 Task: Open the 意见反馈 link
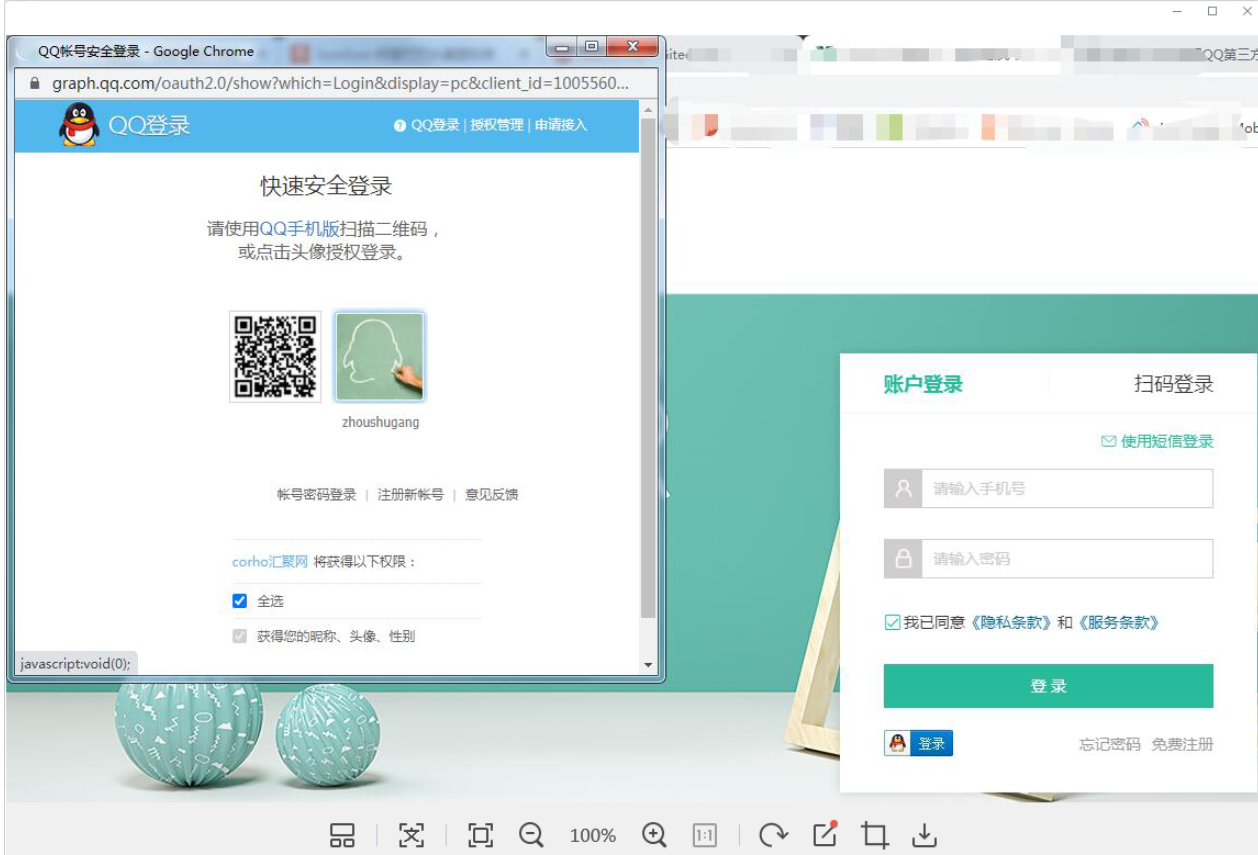click(491, 494)
